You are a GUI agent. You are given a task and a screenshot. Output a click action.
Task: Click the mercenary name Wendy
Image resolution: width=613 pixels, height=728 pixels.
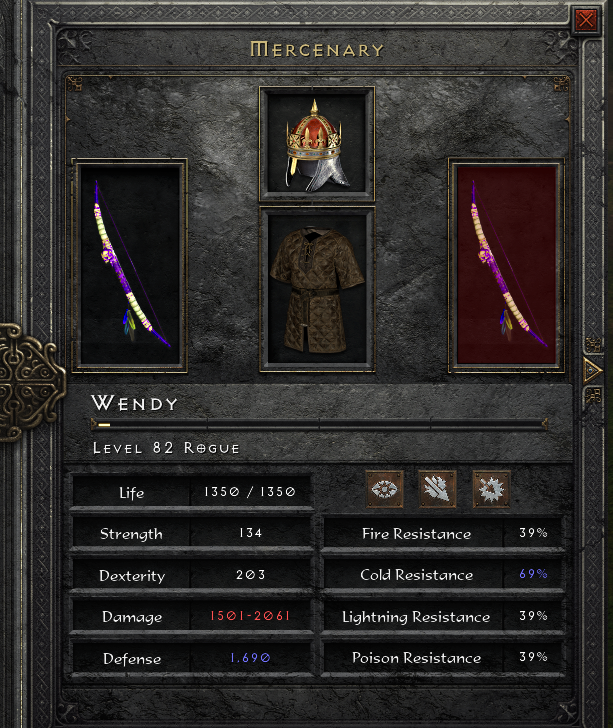coord(135,403)
